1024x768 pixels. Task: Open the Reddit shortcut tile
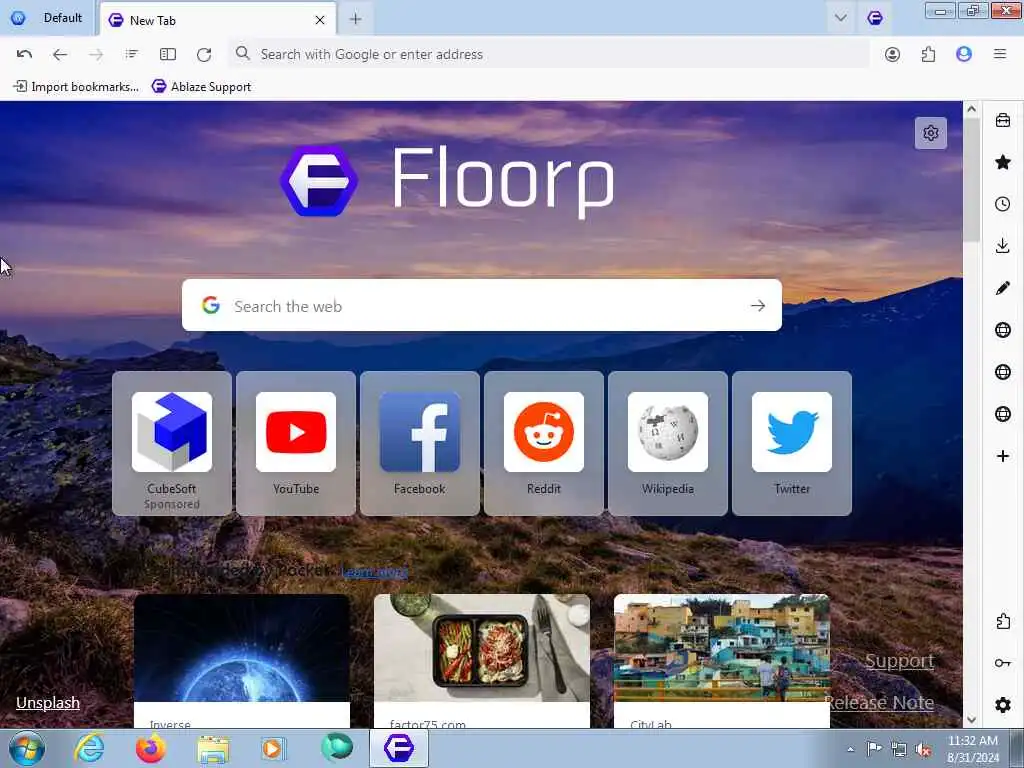(544, 443)
